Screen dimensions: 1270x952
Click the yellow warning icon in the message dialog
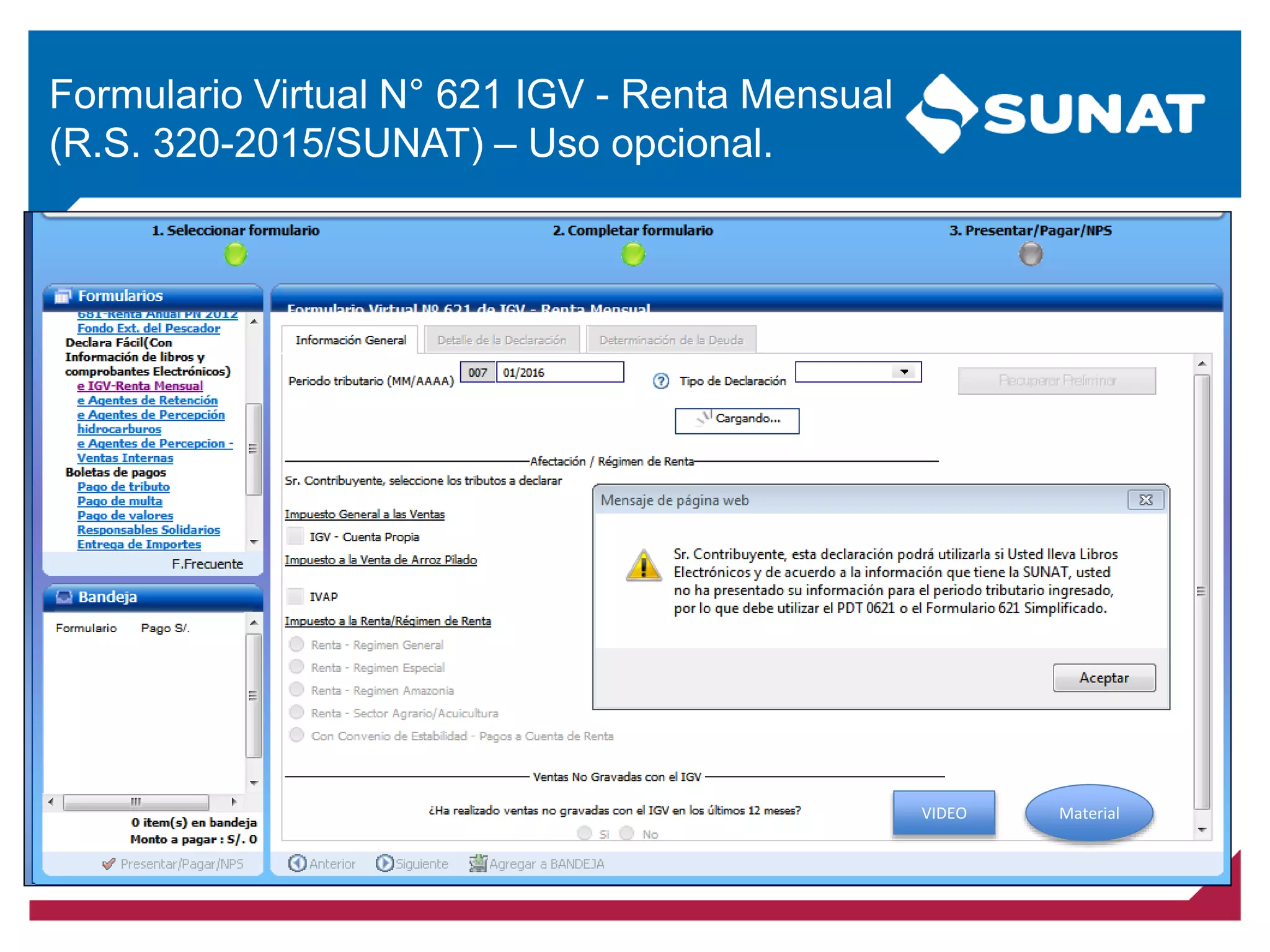[644, 565]
